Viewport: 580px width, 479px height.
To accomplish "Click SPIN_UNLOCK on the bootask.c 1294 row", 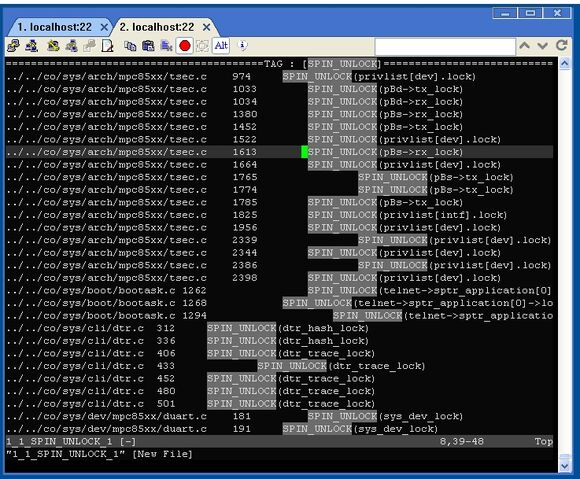I will 367,316.
